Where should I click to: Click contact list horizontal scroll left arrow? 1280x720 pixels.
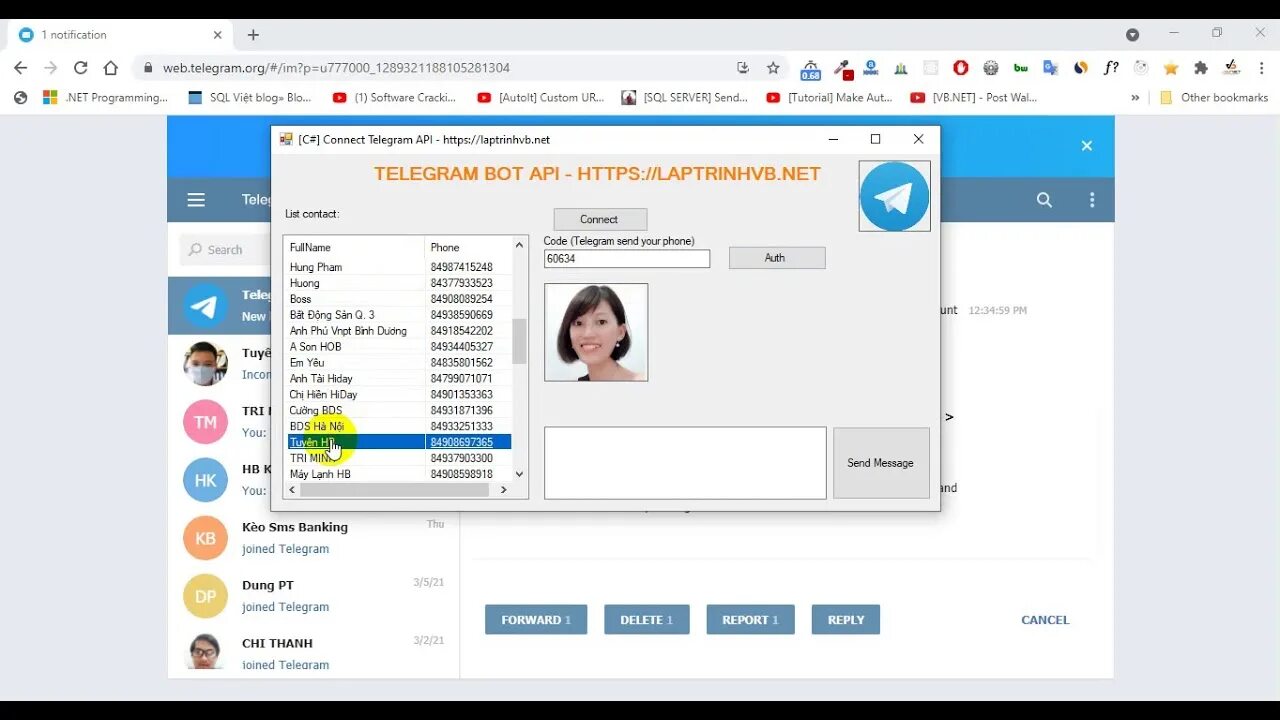pyautogui.click(x=292, y=490)
